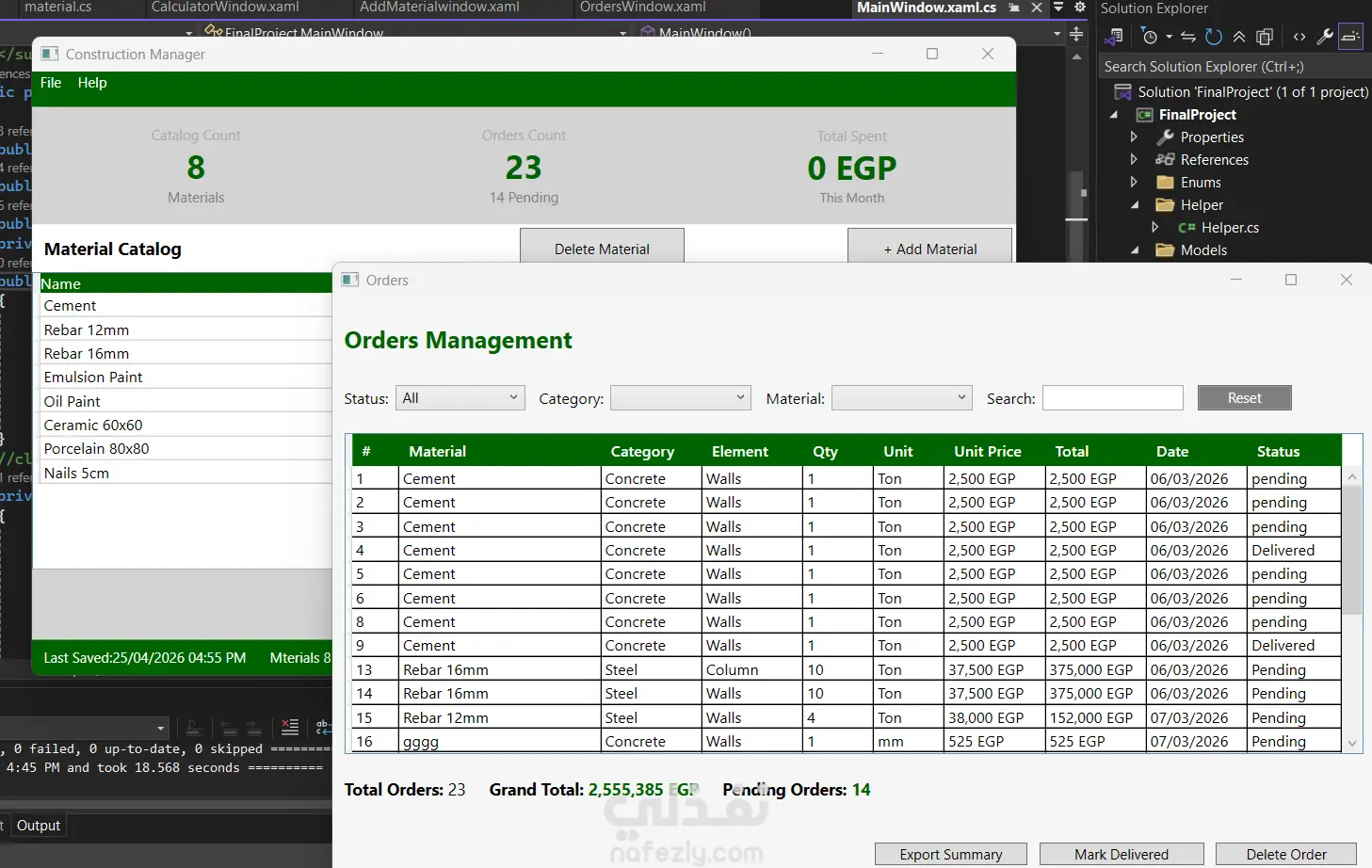Click the Enums folder icon
The image size is (1372, 868).
(1166, 183)
